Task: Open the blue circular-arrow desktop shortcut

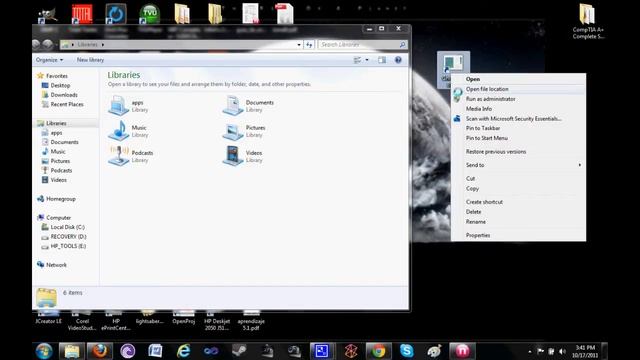Action: 116,14
